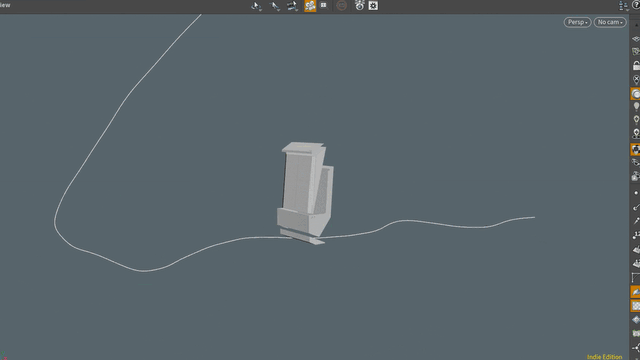Open the No cam camera dropdown
640x360 pixels.
pyautogui.click(x=610, y=22)
